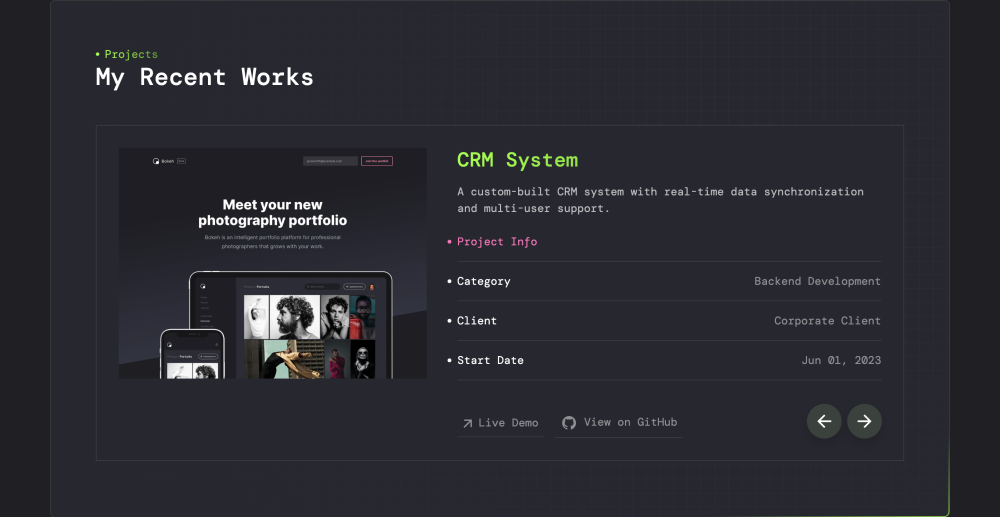
Task: Click the photography portfolio project thumbnail
Action: (272, 264)
